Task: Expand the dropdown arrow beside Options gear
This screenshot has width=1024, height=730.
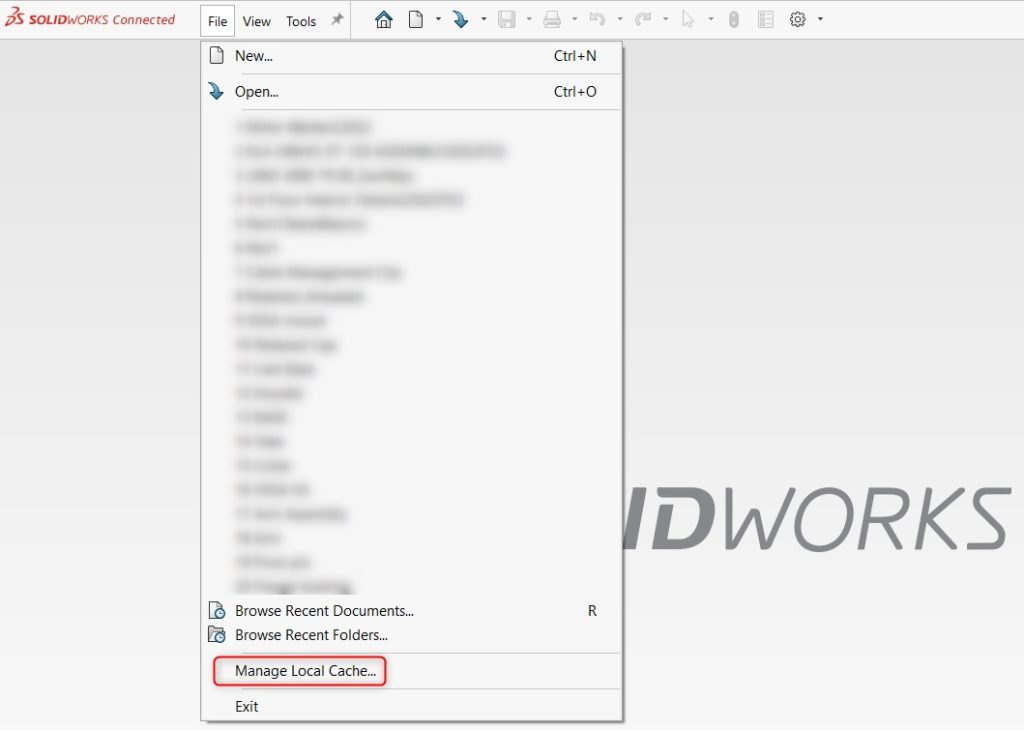Action: click(x=820, y=20)
